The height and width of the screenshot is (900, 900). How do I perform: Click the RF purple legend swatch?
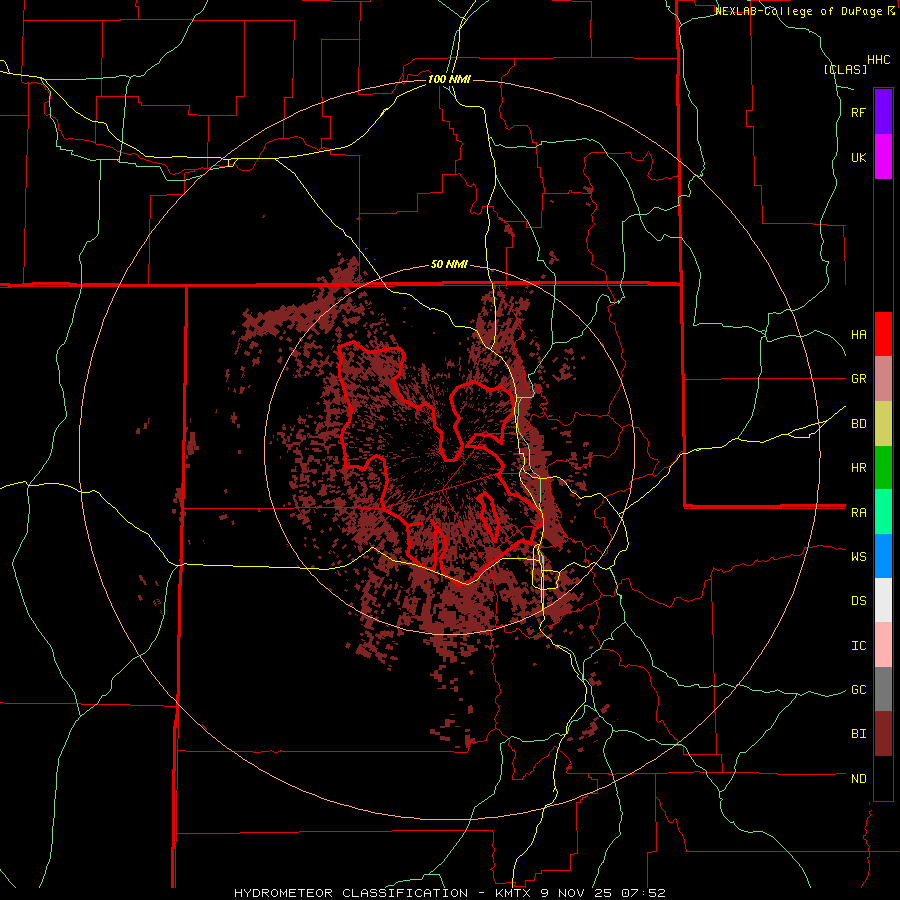click(x=883, y=111)
